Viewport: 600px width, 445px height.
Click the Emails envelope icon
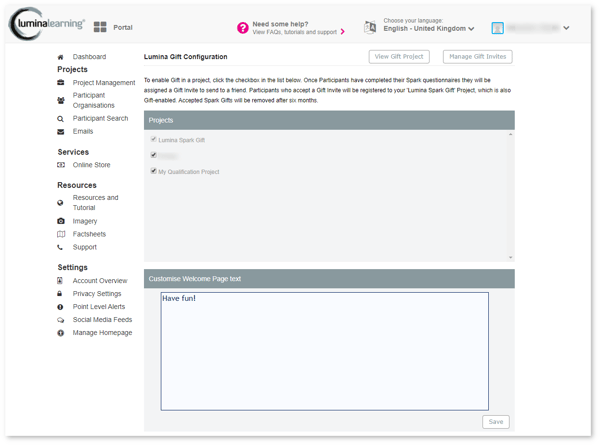(60, 132)
